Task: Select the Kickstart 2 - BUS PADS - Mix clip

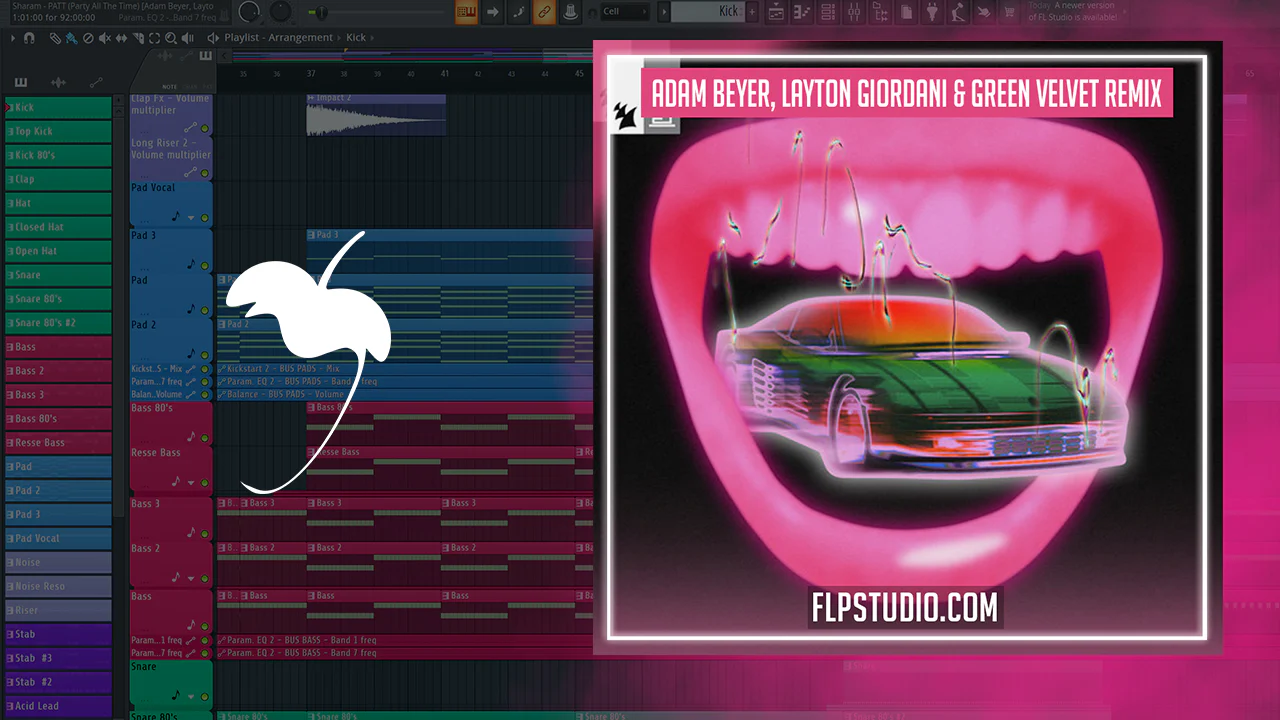Action: 405,369
